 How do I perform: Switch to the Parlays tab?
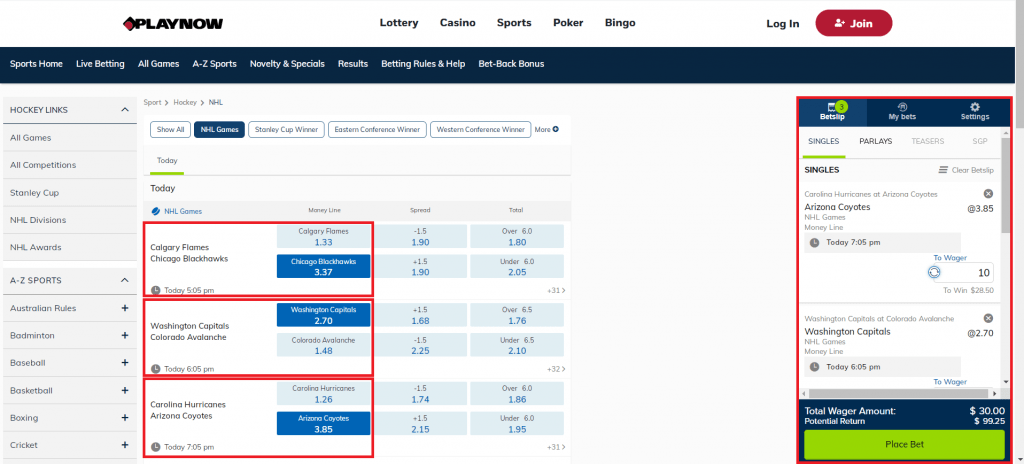(876, 141)
